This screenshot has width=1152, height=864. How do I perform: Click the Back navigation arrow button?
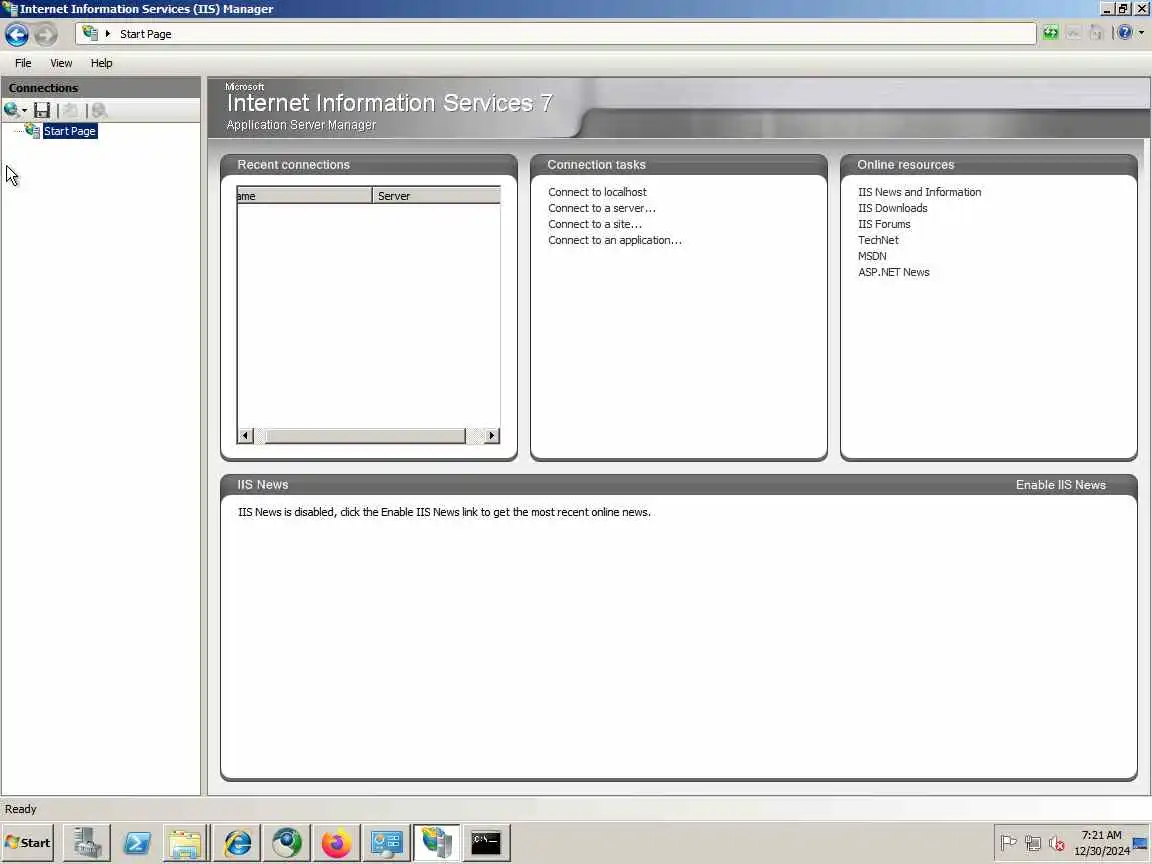(x=17, y=34)
